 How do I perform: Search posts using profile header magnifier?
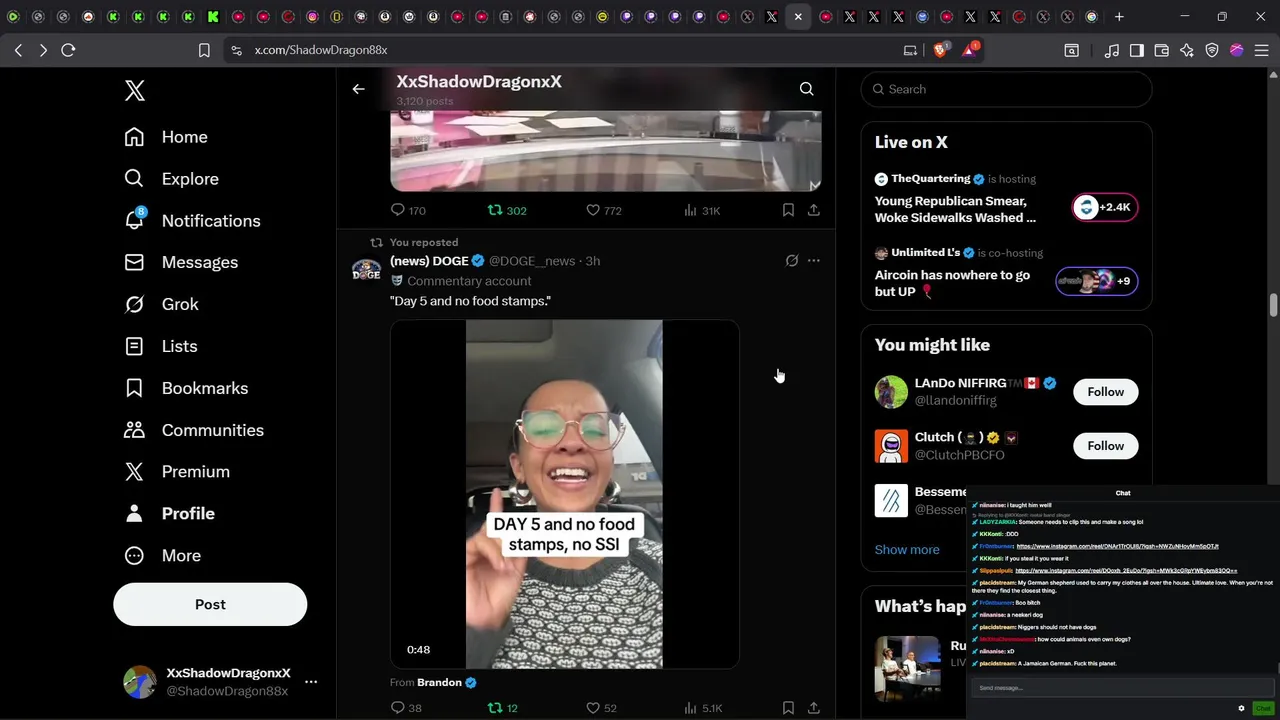pos(806,89)
